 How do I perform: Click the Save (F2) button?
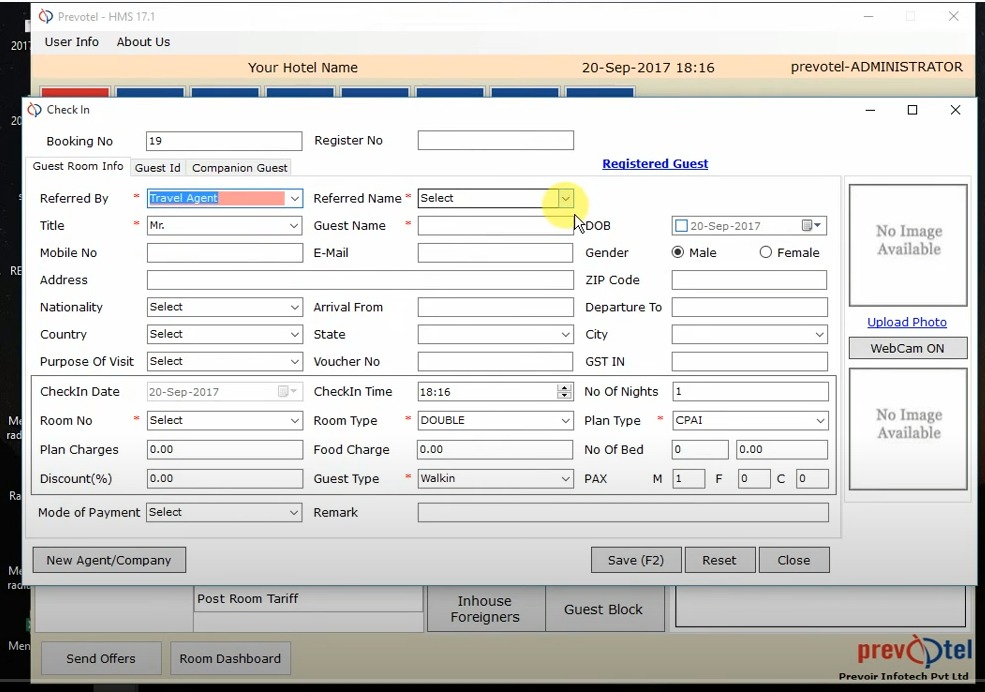[x=635, y=560]
